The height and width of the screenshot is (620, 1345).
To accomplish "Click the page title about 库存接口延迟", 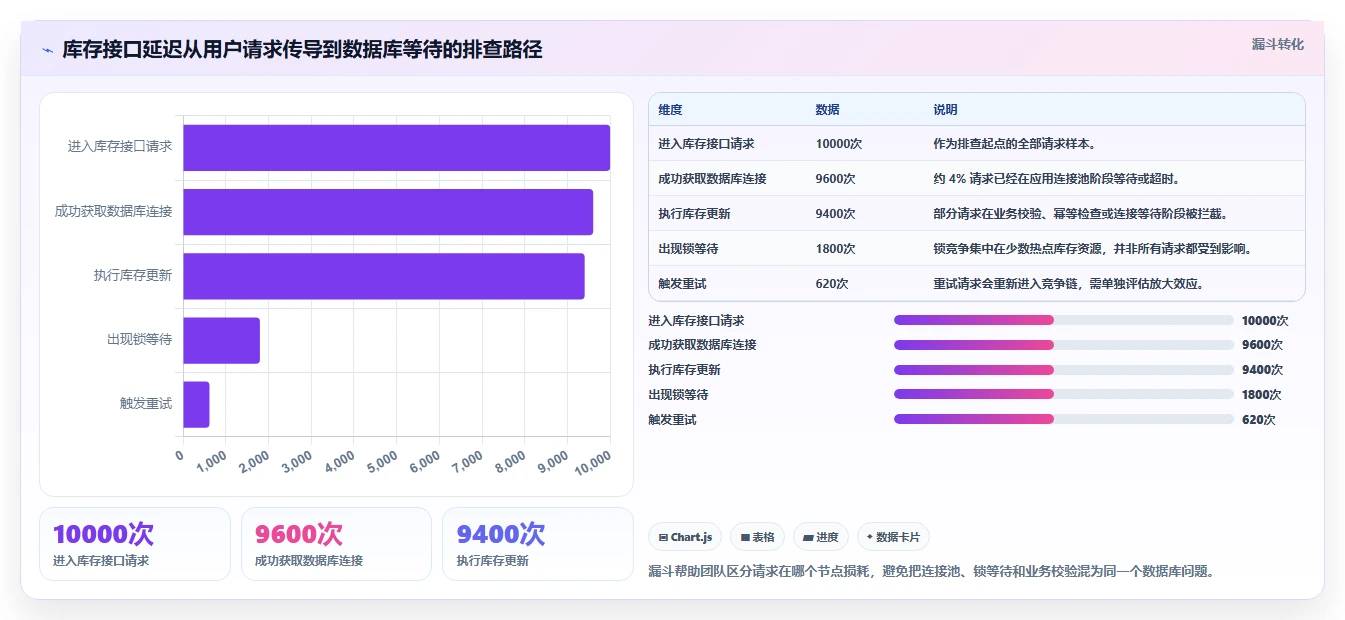I will click(x=302, y=49).
